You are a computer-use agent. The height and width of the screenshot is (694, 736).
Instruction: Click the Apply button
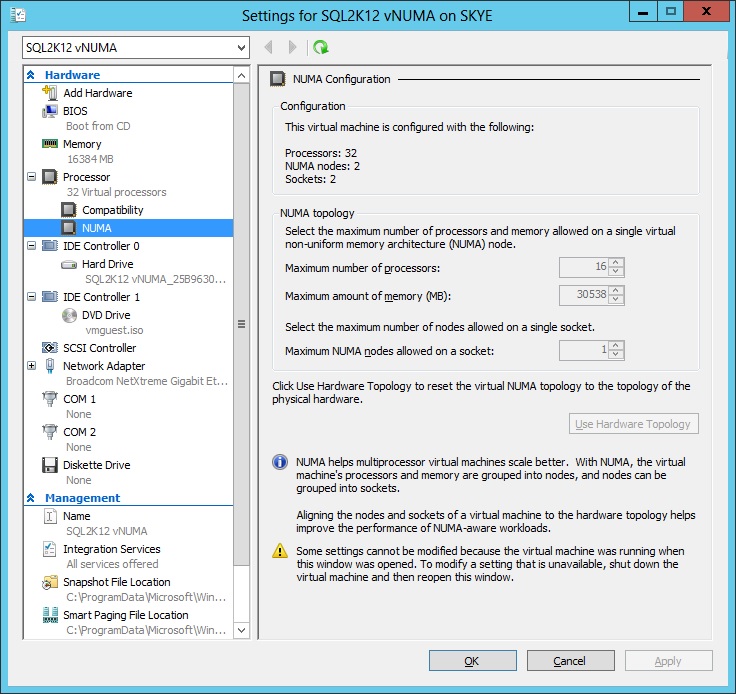[x=668, y=661]
